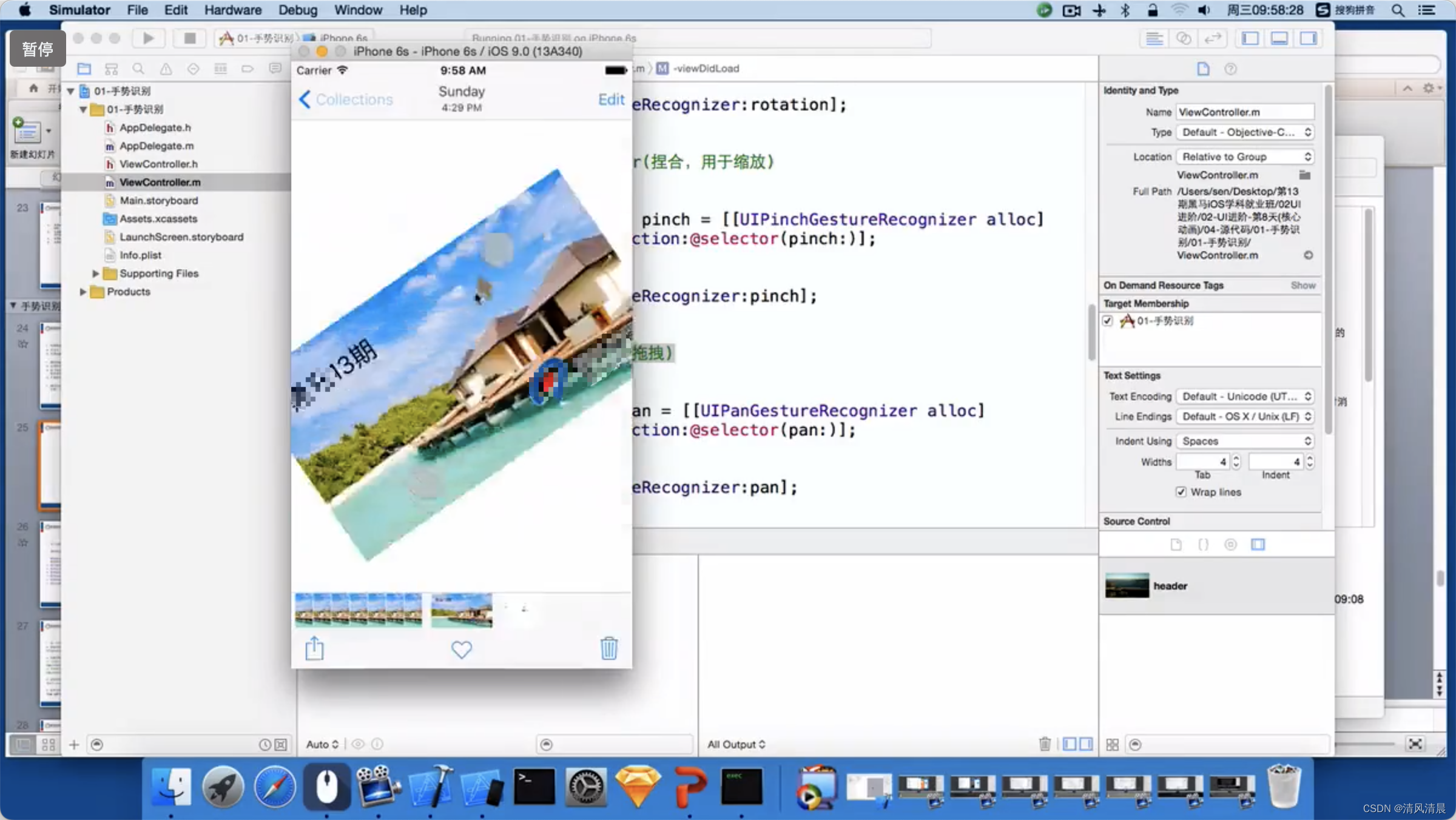Image resolution: width=1456 pixels, height=820 pixels.
Task: Show the media library icon
Action: click(1258, 544)
